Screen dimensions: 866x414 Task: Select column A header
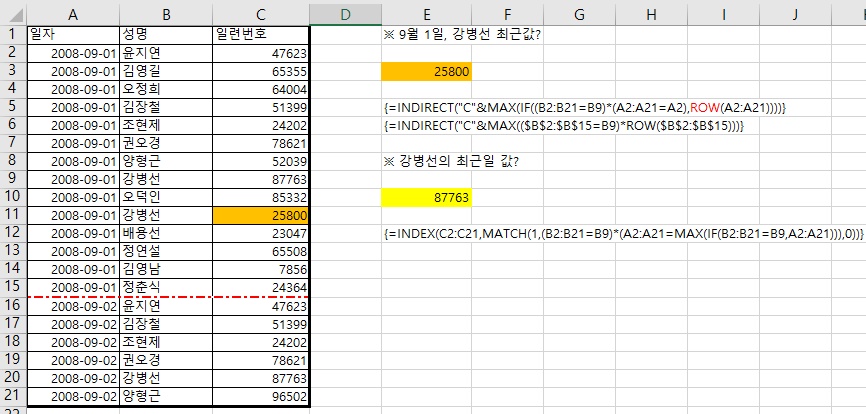pyautogui.click(x=72, y=15)
